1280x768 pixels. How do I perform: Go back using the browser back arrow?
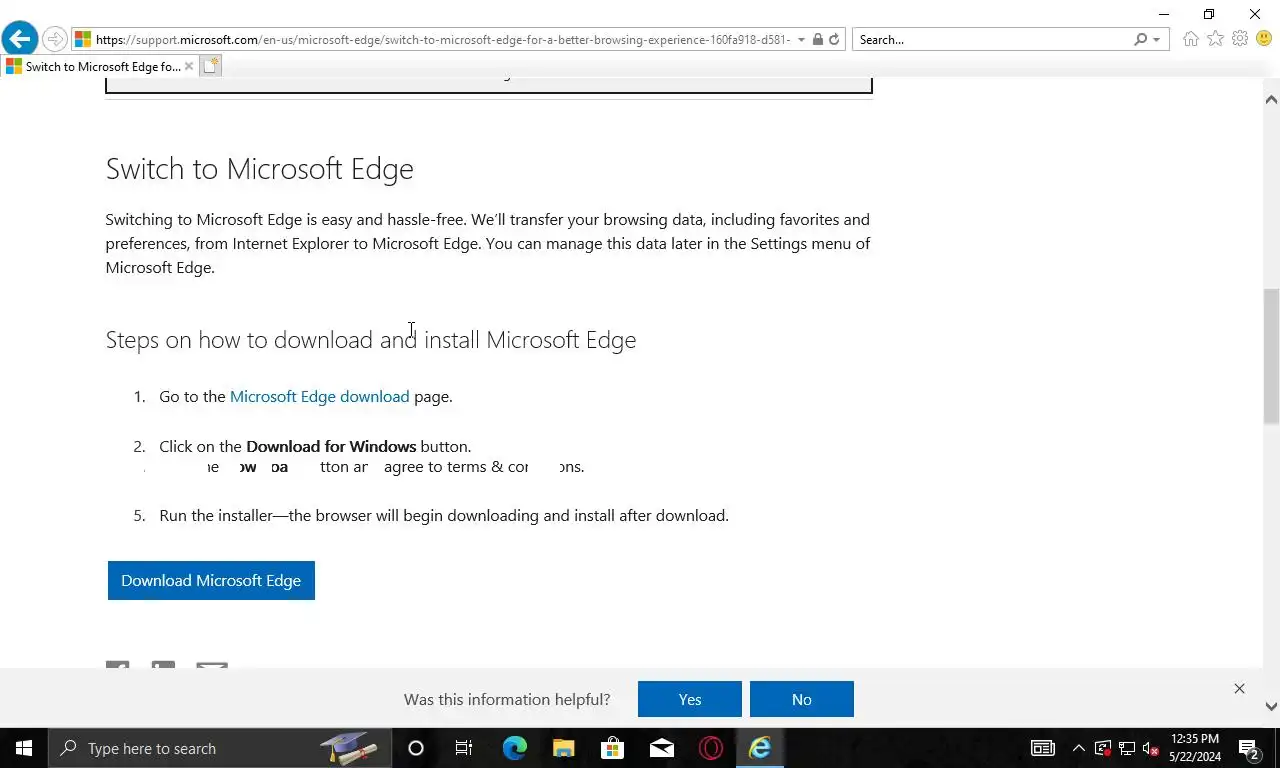click(19, 39)
